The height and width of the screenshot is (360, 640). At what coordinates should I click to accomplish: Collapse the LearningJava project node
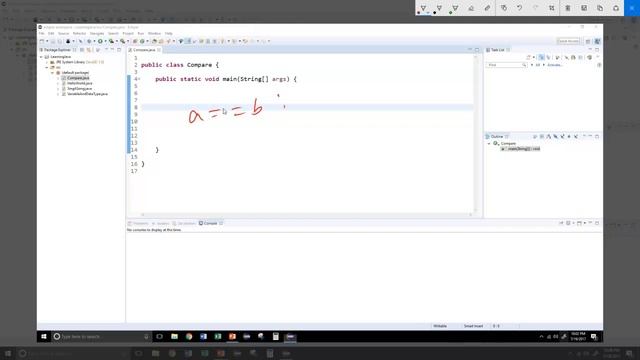coord(42,57)
